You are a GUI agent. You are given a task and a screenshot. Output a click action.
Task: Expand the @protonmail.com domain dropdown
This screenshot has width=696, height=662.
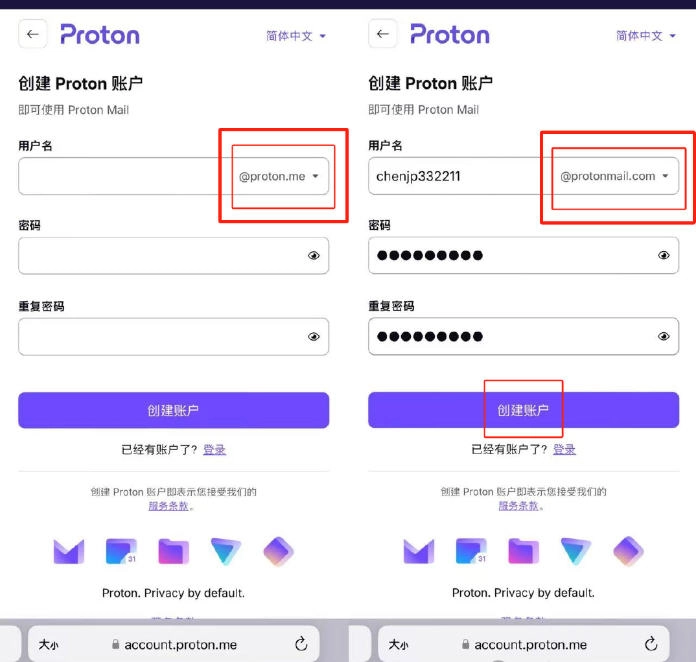tap(614, 176)
